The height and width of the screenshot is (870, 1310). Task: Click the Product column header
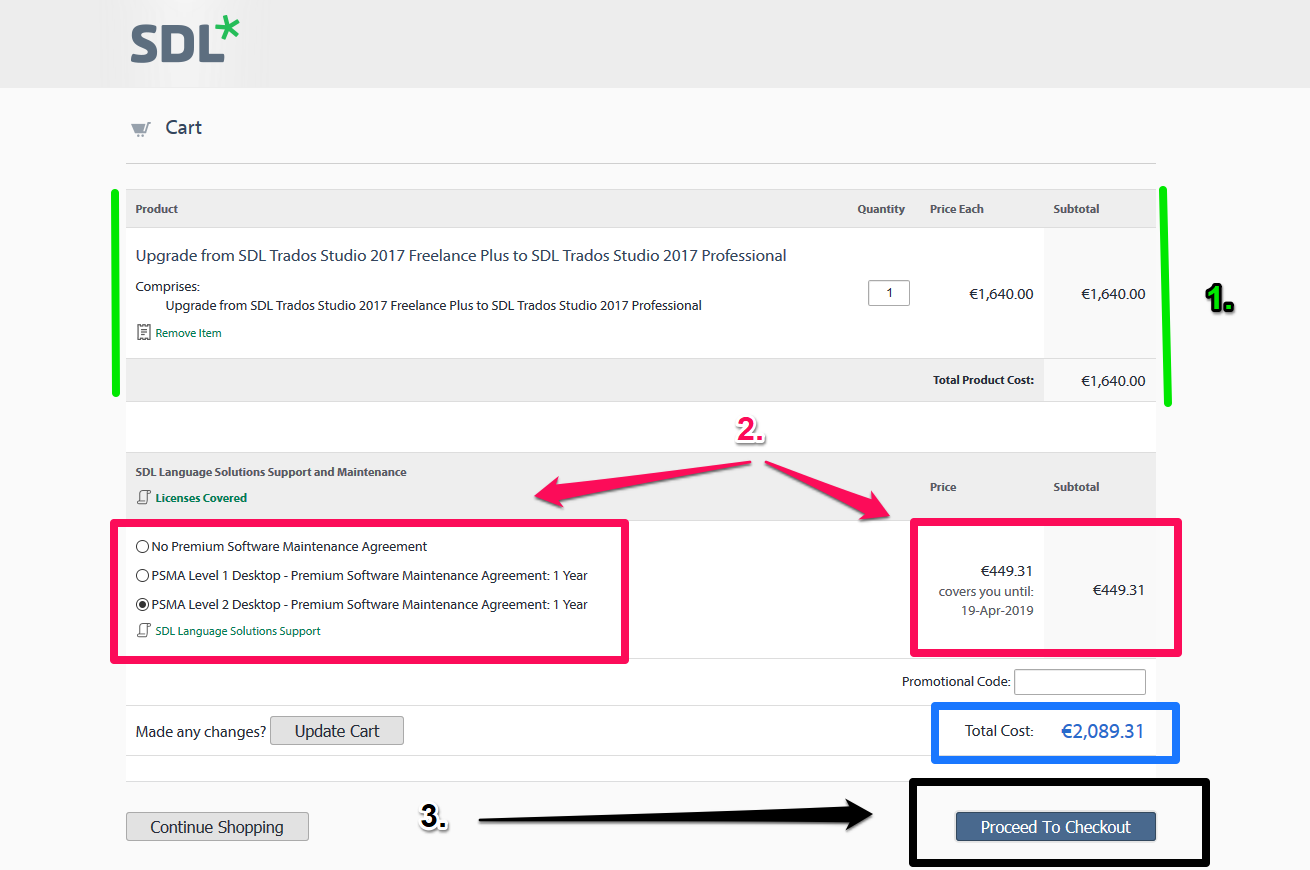coord(157,209)
